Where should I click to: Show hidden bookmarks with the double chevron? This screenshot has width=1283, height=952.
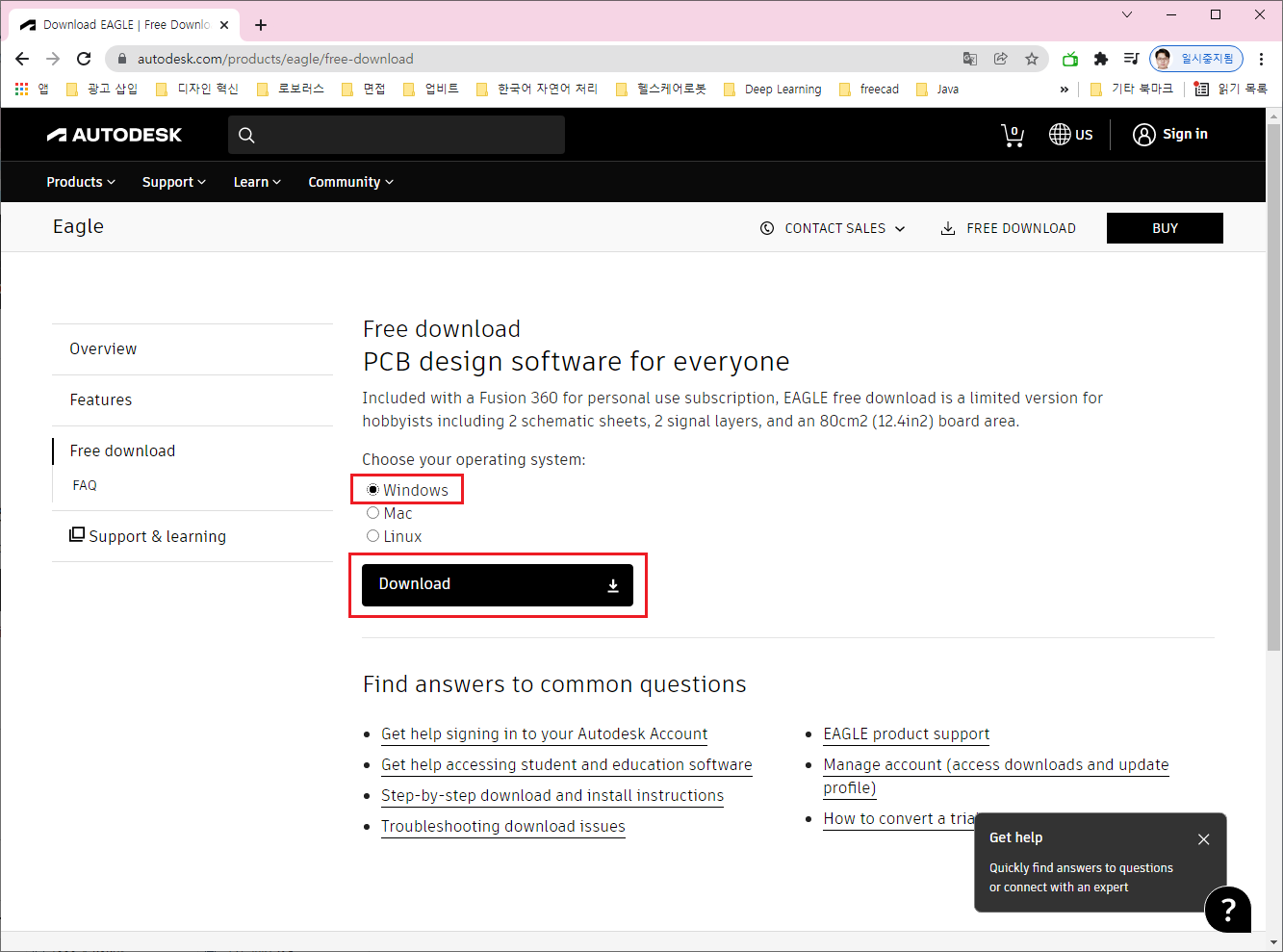pos(1064,89)
